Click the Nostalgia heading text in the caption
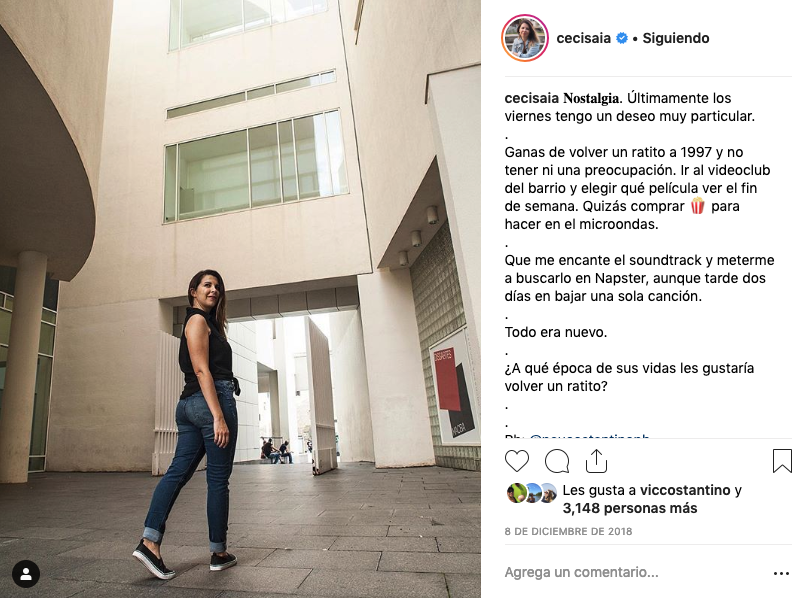The image size is (795, 598). tap(592, 98)
